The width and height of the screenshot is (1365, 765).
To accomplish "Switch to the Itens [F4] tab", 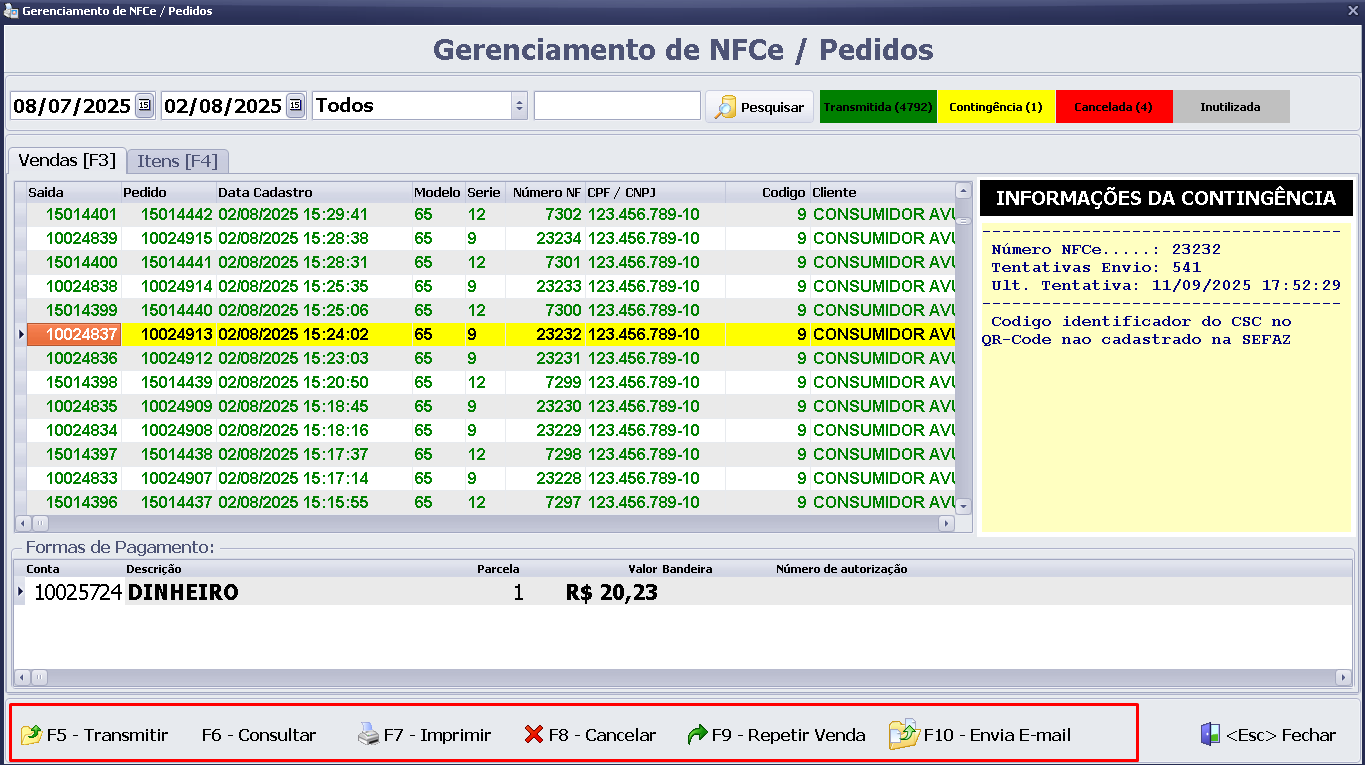I will (177, 160).
